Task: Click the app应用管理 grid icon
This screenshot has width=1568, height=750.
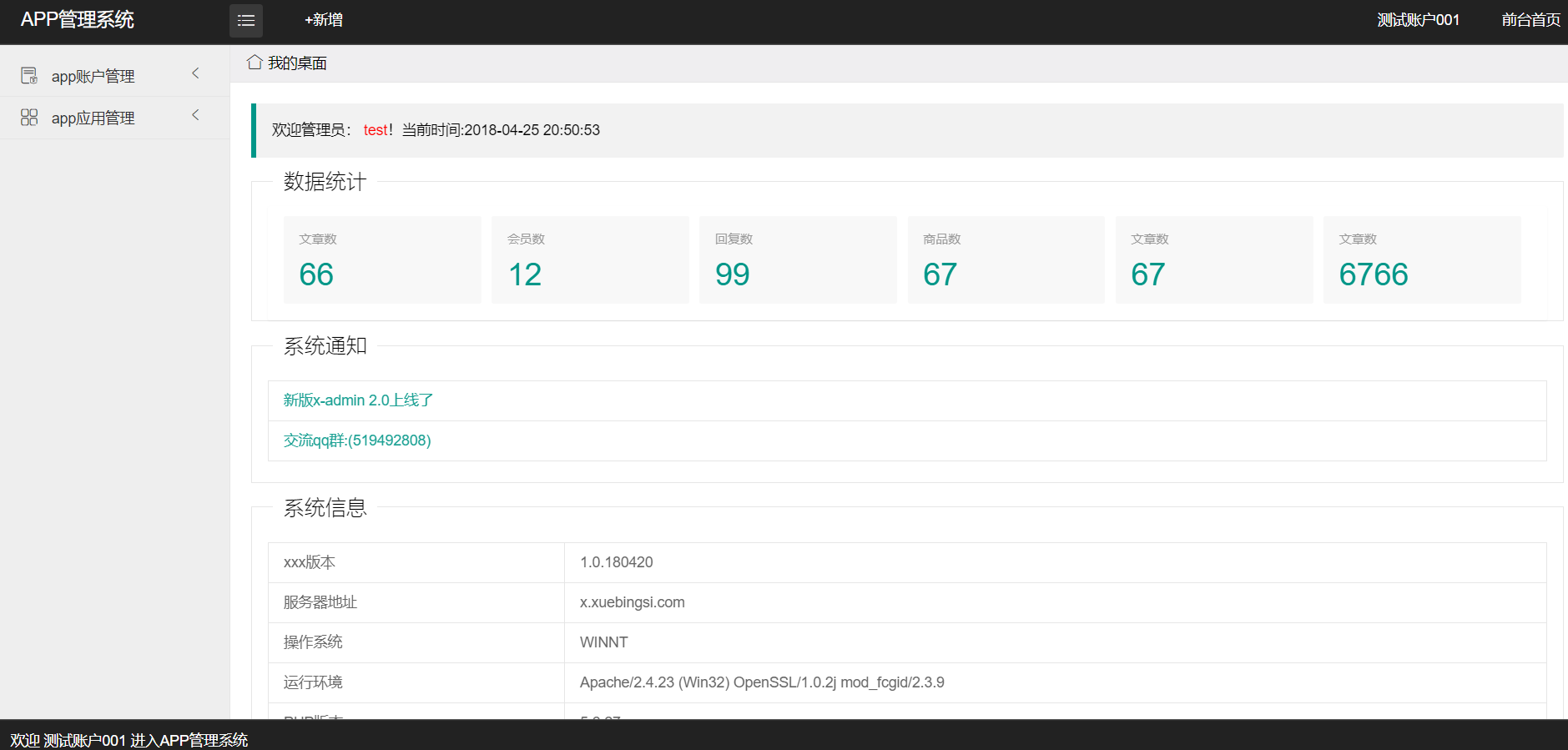Action: click(29, 118)
